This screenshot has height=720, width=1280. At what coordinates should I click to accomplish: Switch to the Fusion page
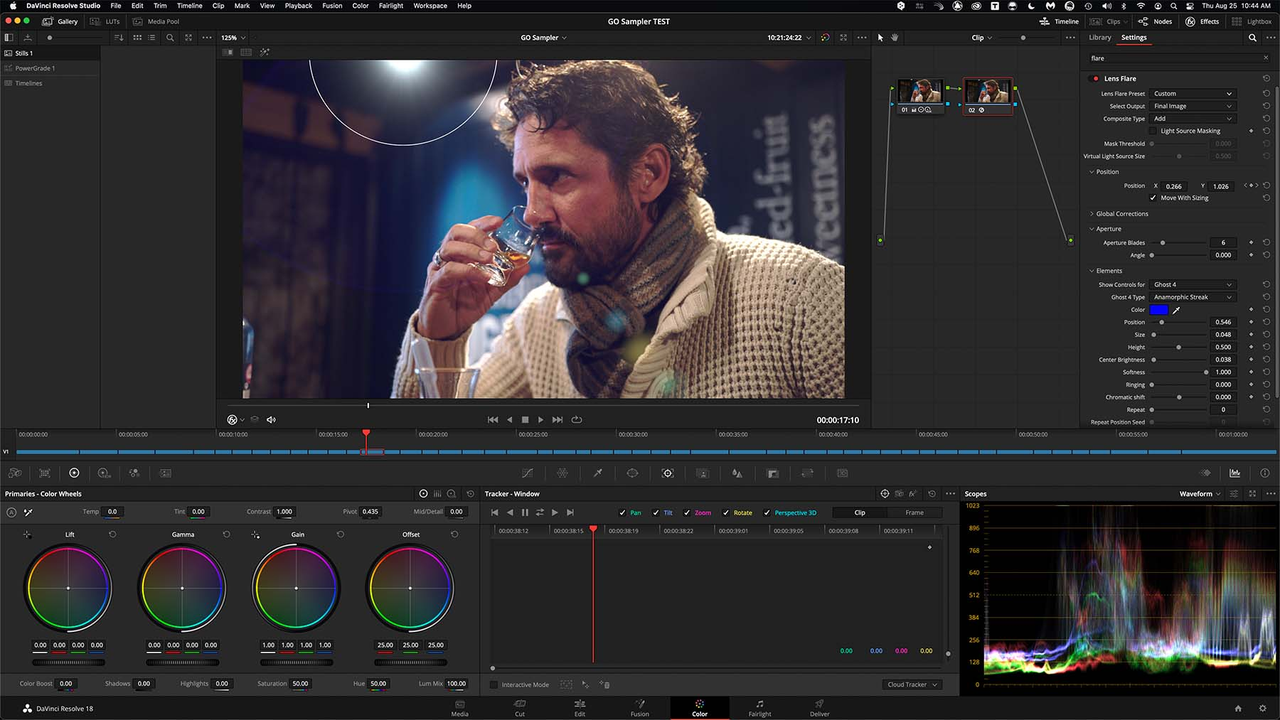[639, 708]
